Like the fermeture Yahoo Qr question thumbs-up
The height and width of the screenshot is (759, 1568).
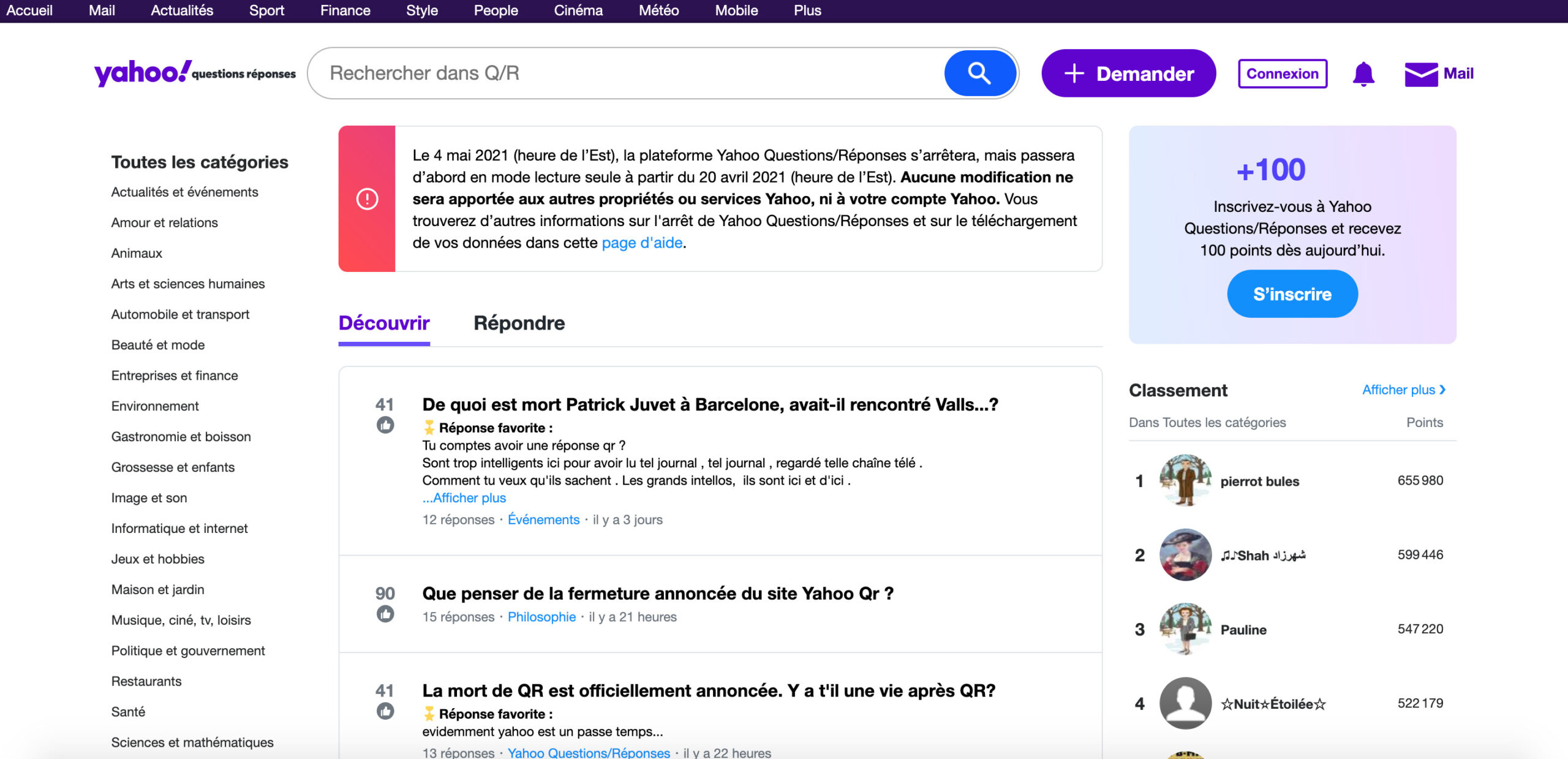(x=385, y=613)
